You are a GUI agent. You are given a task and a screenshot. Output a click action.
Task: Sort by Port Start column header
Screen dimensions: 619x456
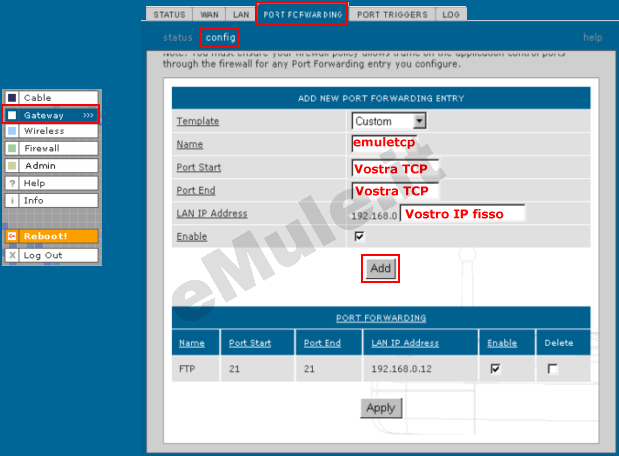point(250,343)
